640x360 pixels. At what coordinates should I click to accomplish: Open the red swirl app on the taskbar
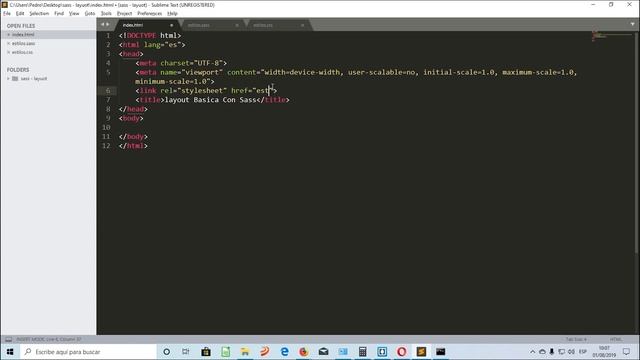pyautogui.click(x=264, y=351)
